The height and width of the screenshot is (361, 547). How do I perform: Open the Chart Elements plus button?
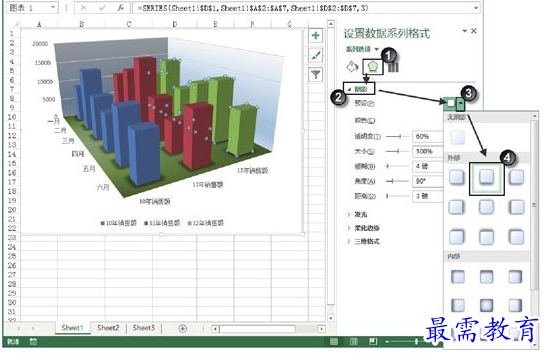tap(315, 36)
